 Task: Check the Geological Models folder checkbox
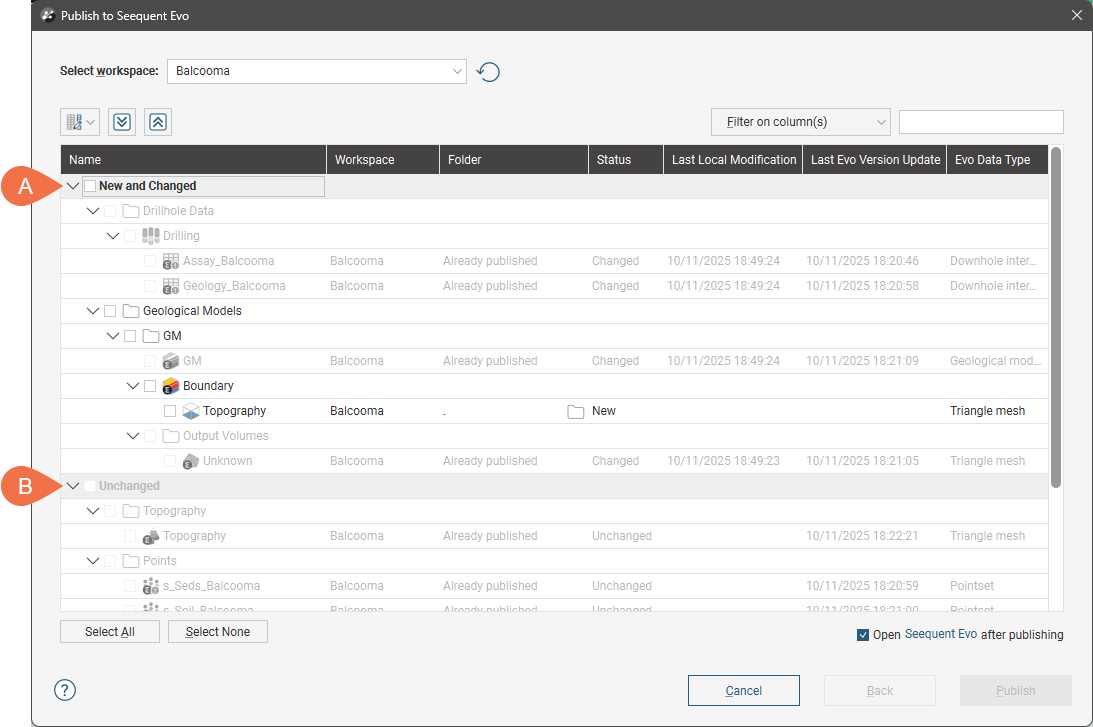tap(110, 311)
